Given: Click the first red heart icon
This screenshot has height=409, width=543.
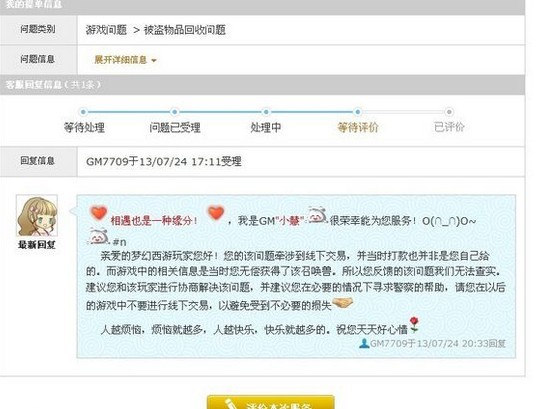Looking at the screenshot, I should 98,213.
